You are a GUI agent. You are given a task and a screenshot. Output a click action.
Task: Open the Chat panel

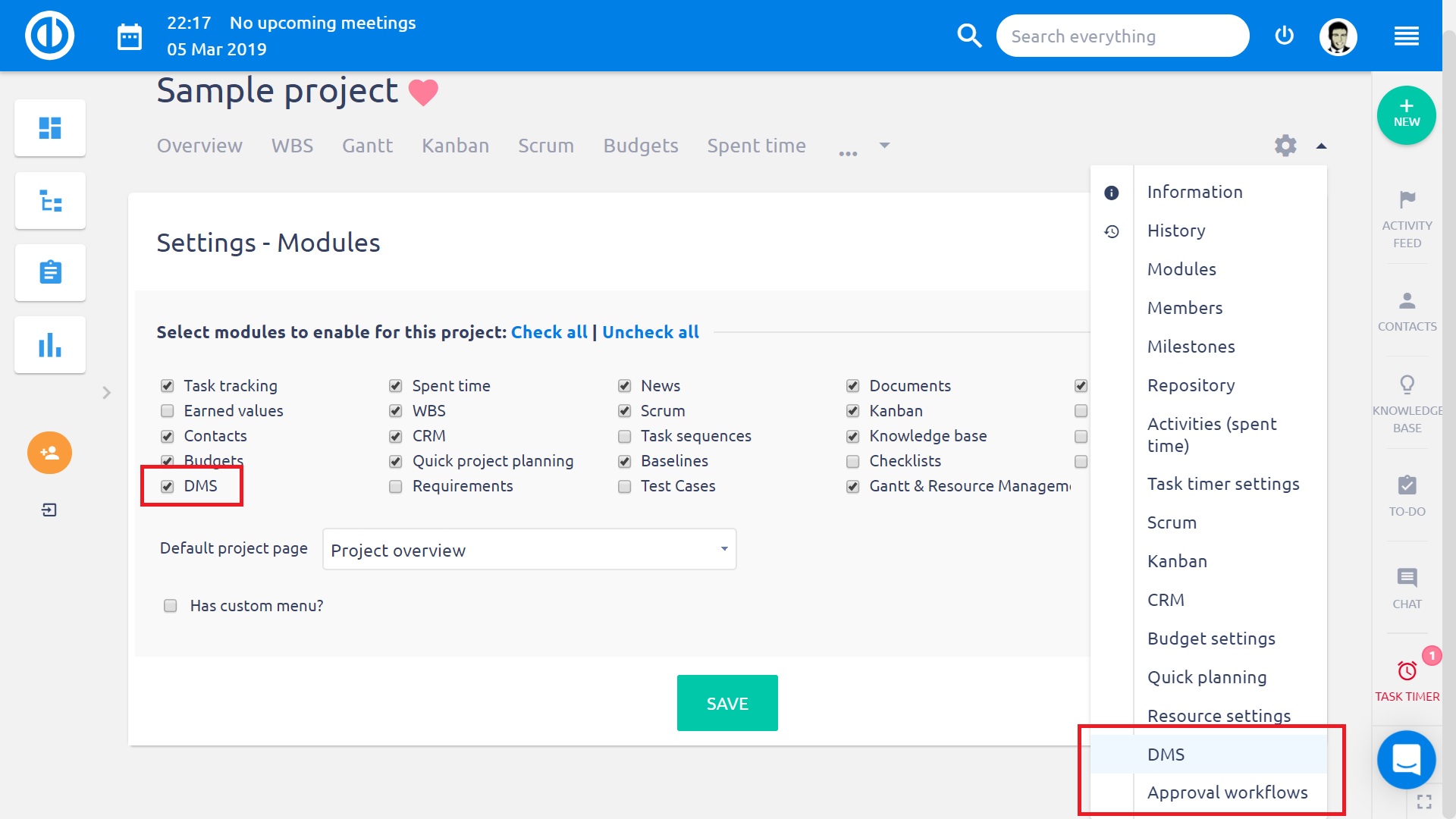[1407, 584]
